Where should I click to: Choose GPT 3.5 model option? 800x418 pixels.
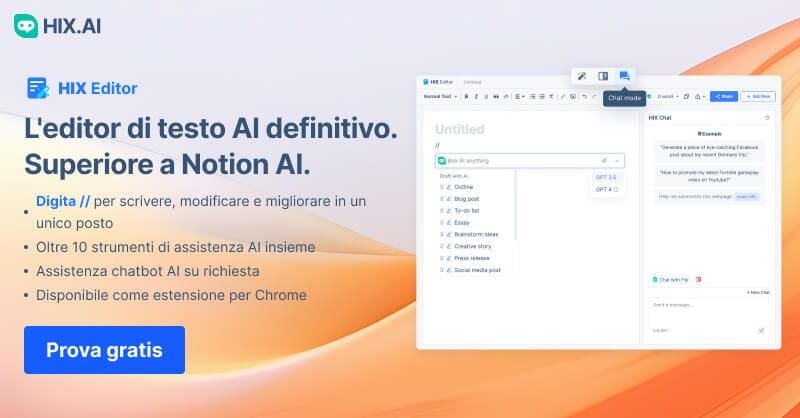click(x=606, y=177)
